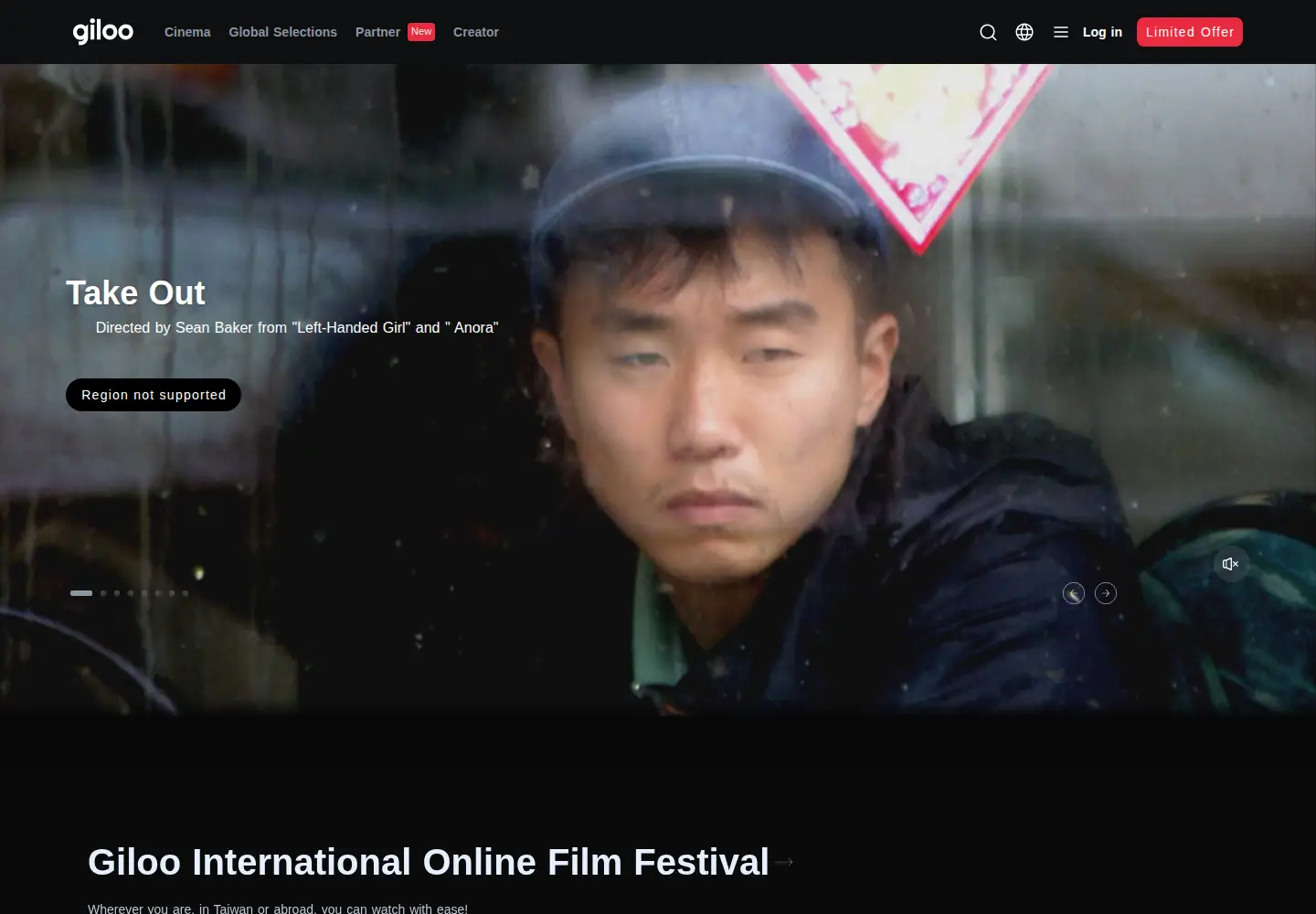Select the active first carousel indicator dash
The width and height of the screenshot is (1316, 914).
[x=81, y=593]
